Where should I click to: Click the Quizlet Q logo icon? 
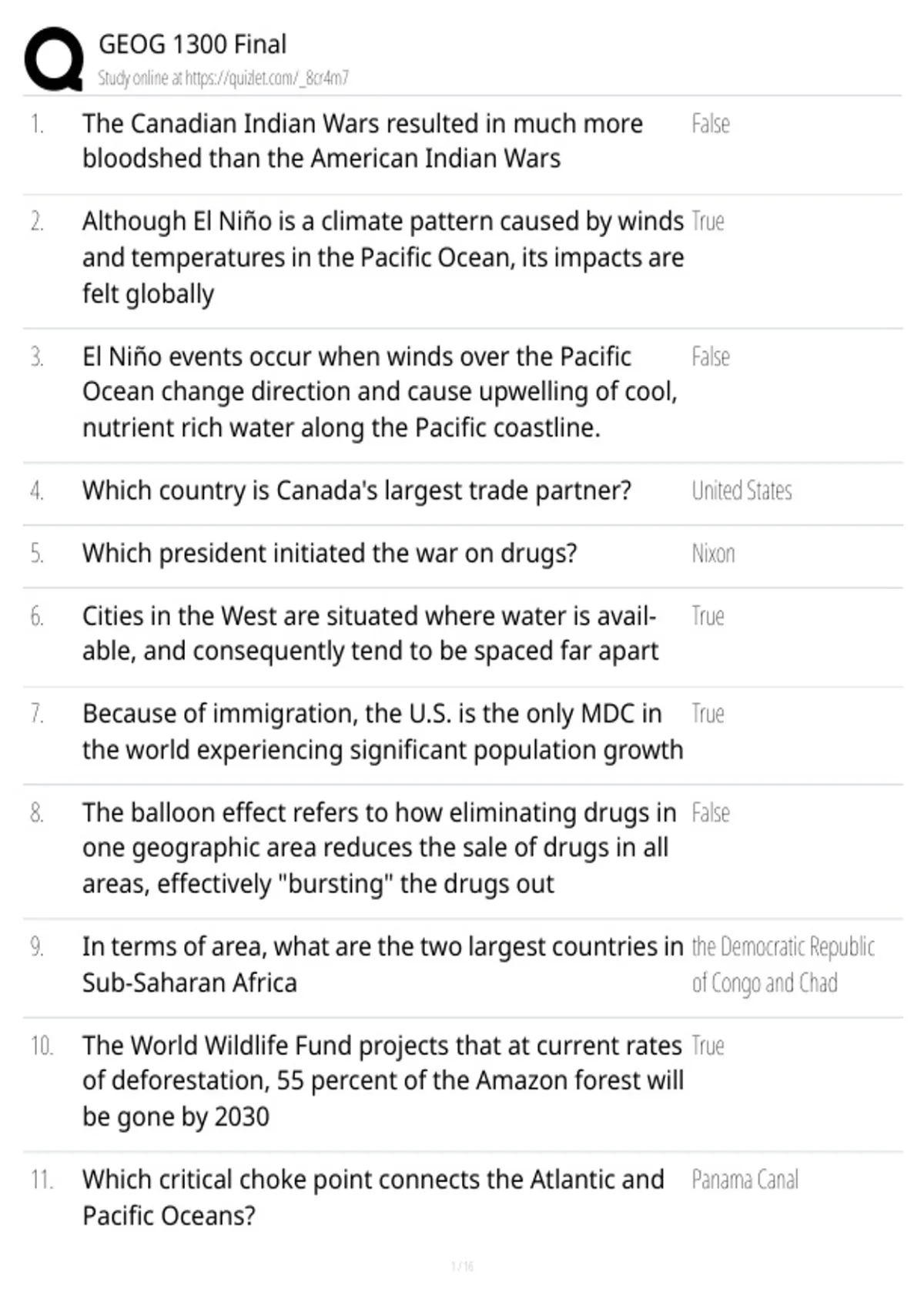[53, 59]
